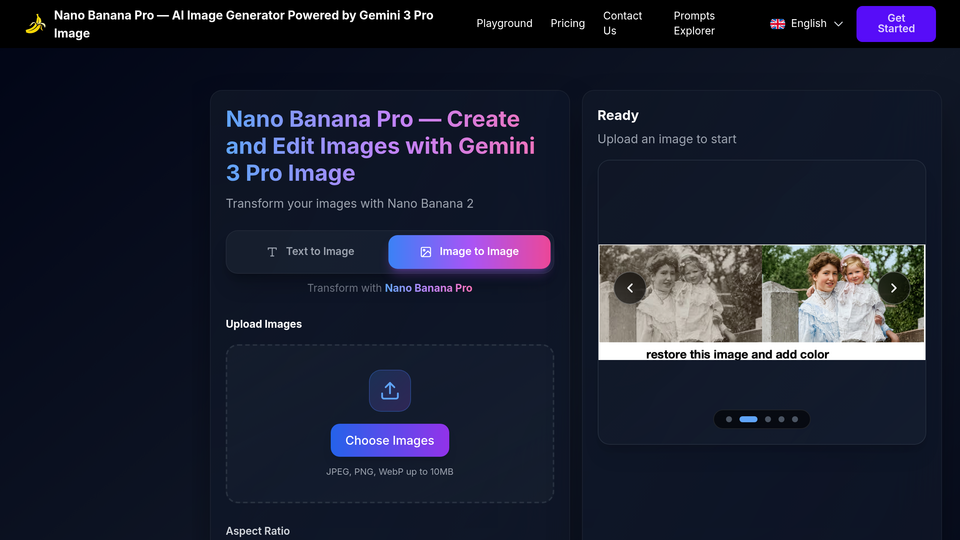Image resolution: width=960 pixels, height=540 pixels.
Task: Click the Nano Banana Pro gradient link
Action: (x=429, y=288)
